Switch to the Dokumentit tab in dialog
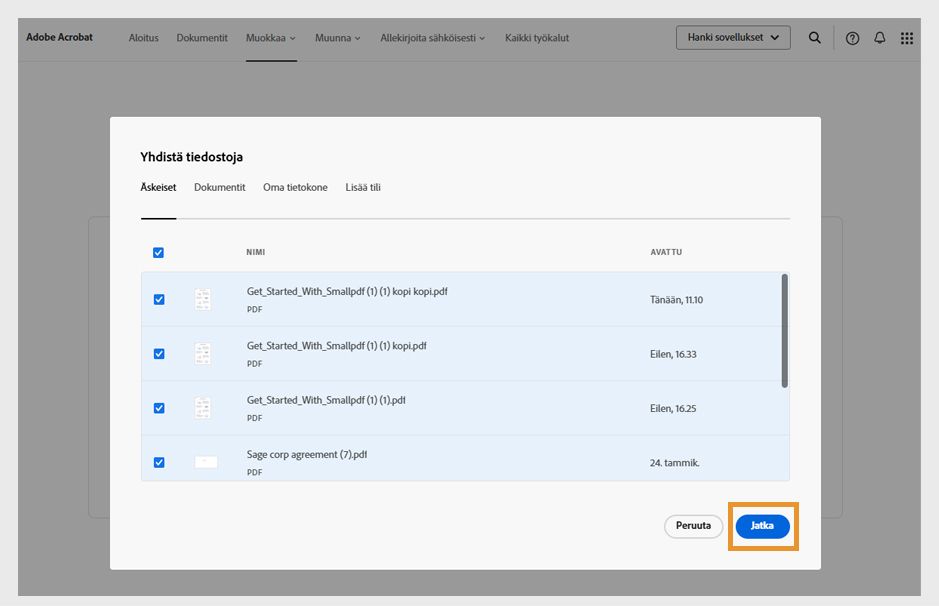 [219, 187]
